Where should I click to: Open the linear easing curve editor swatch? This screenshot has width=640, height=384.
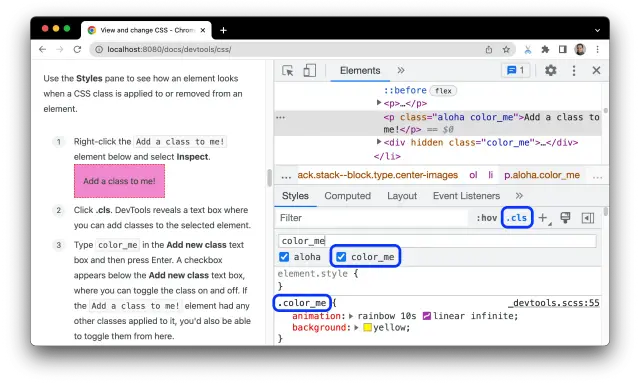click(427, 316)
